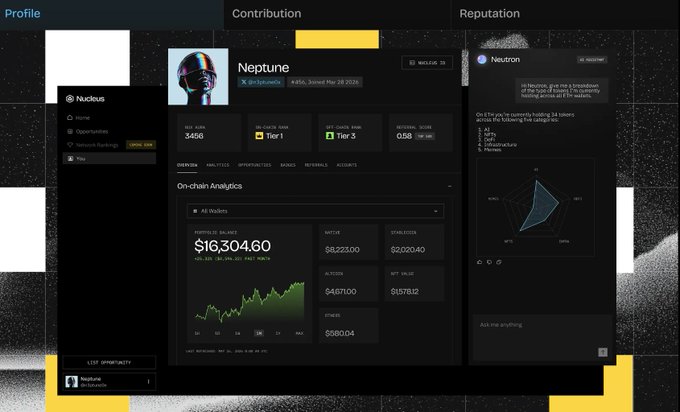Image resolution: width=680 pixels, height=412 pixels.
Task: Click the $16,304.60 portfolio balance
Action: point(232,246)
